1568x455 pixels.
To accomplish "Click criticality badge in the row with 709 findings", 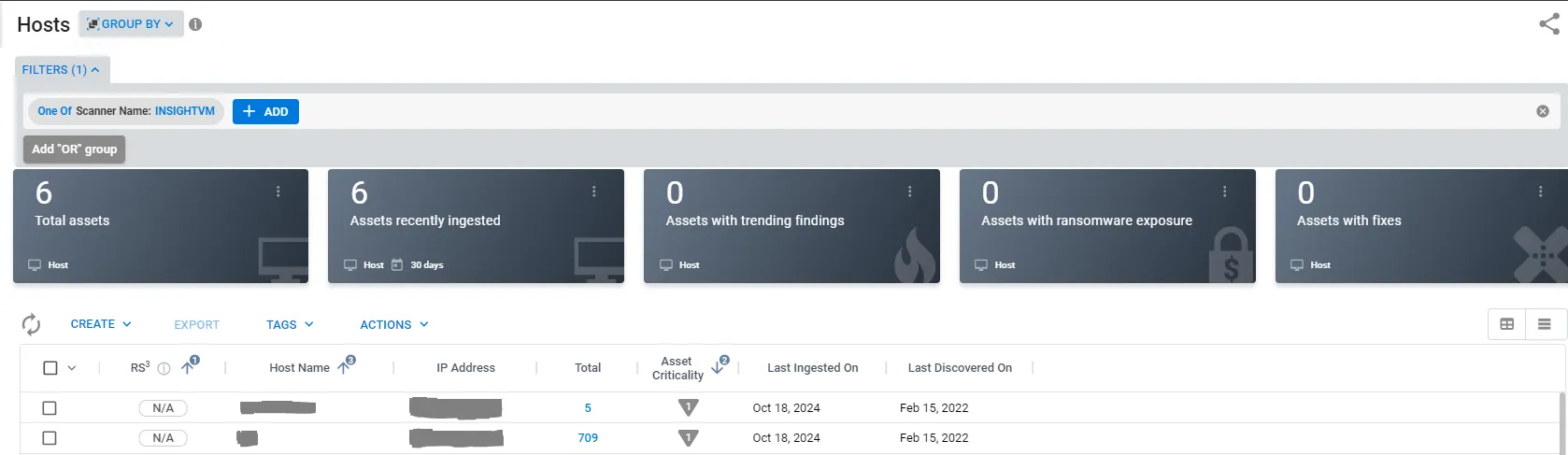I will 688,437.
